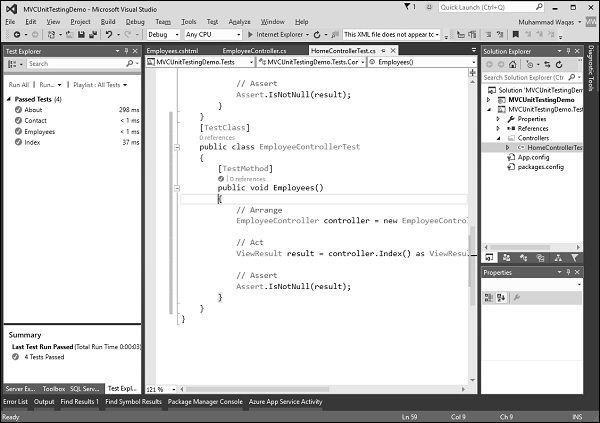This screenshot has height=423, width=600.
Task: Click the Solution Explorer horizontal scrollbar thumb
Action: point(520,247)
